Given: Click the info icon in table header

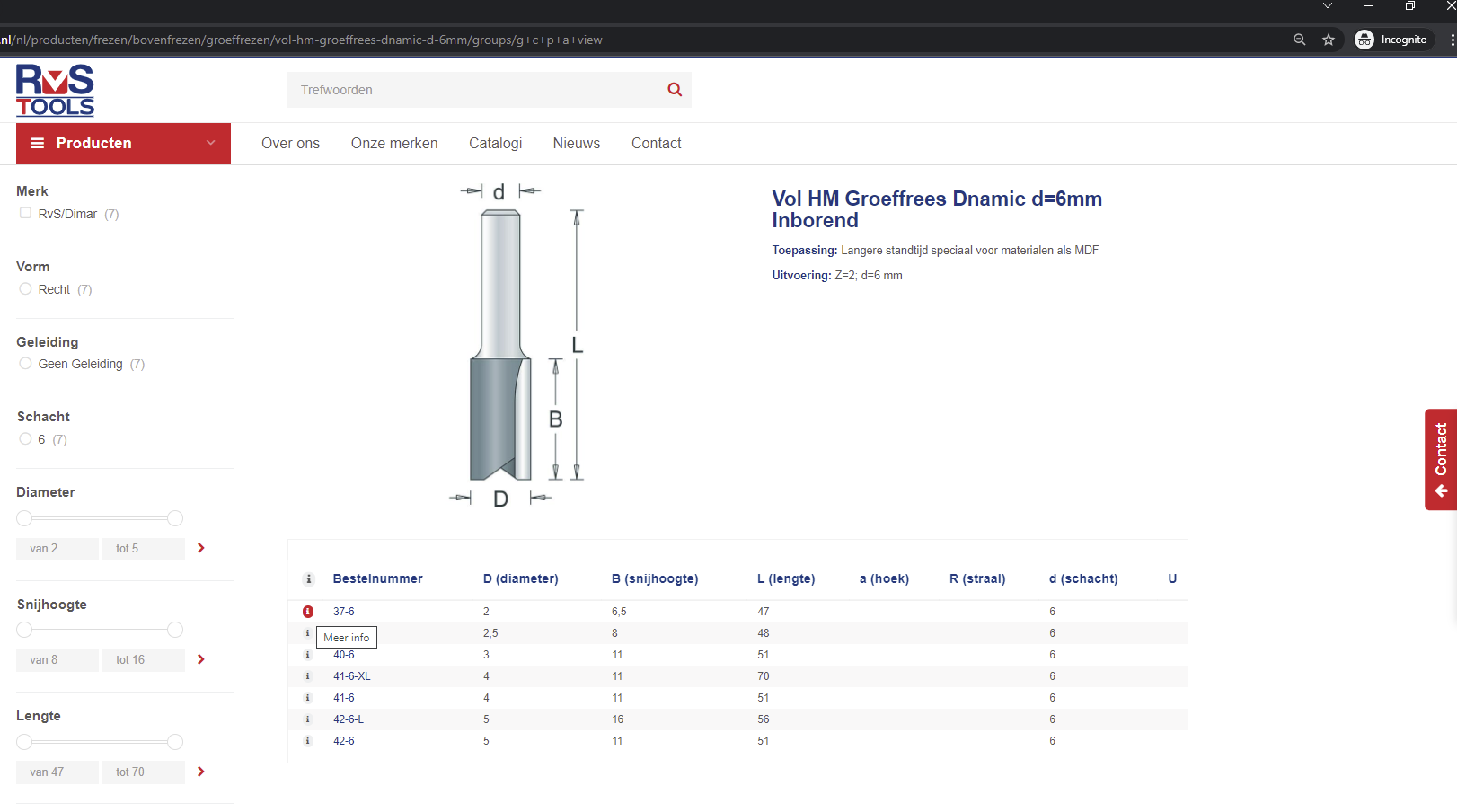Looking at the screenshot, I should [x=309, y=579].
